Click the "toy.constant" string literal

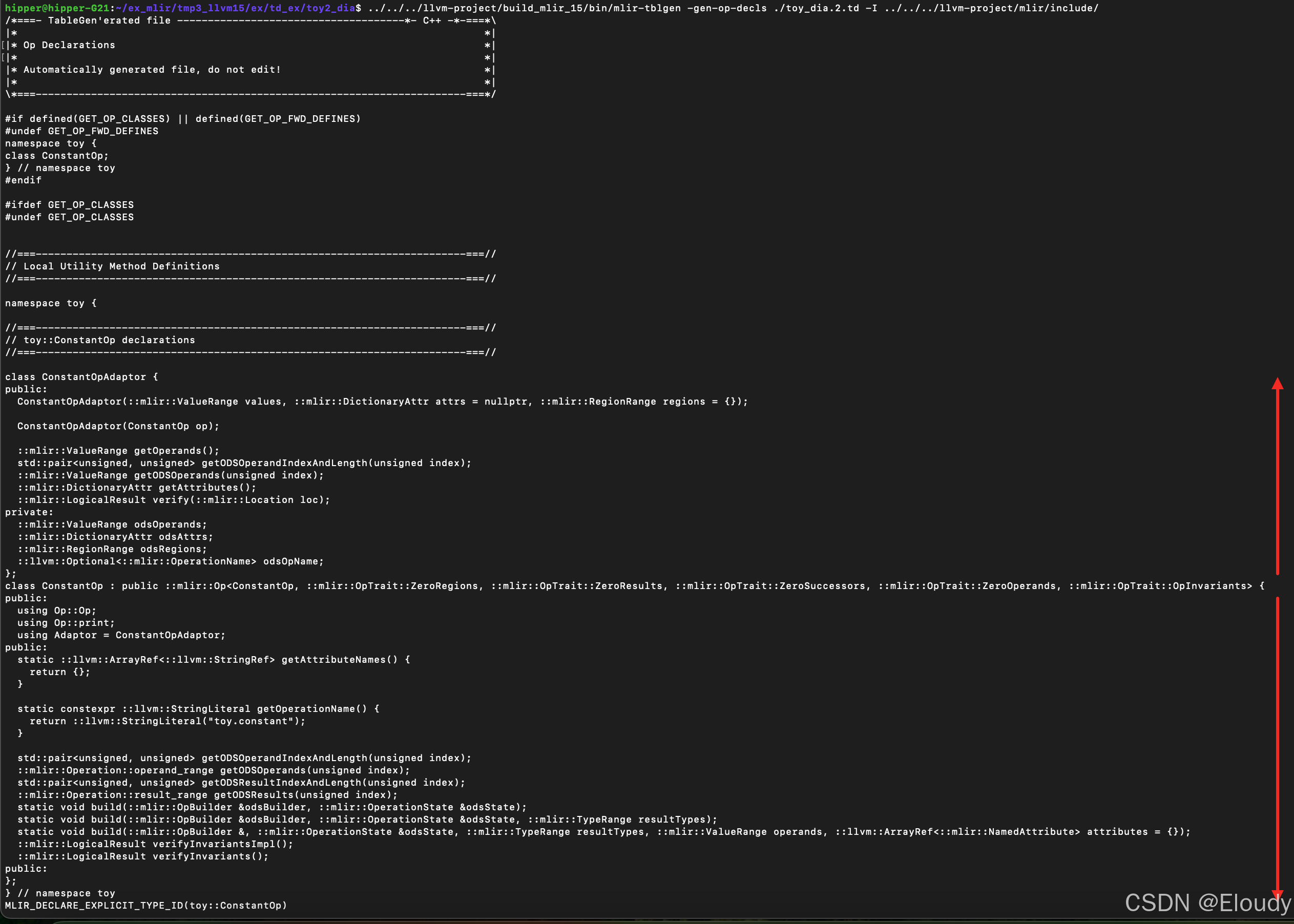click(x=251, y=721)
